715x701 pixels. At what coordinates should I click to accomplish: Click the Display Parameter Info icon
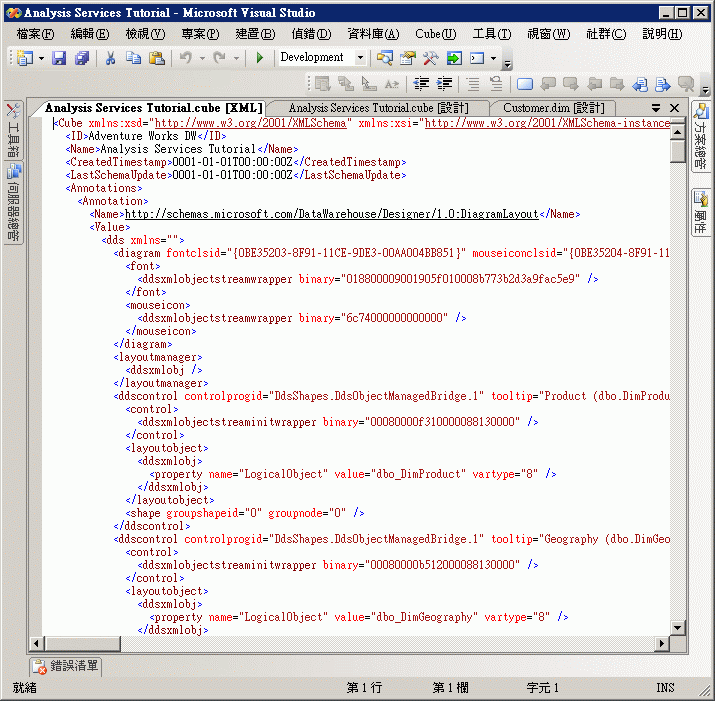pos(346,84)
